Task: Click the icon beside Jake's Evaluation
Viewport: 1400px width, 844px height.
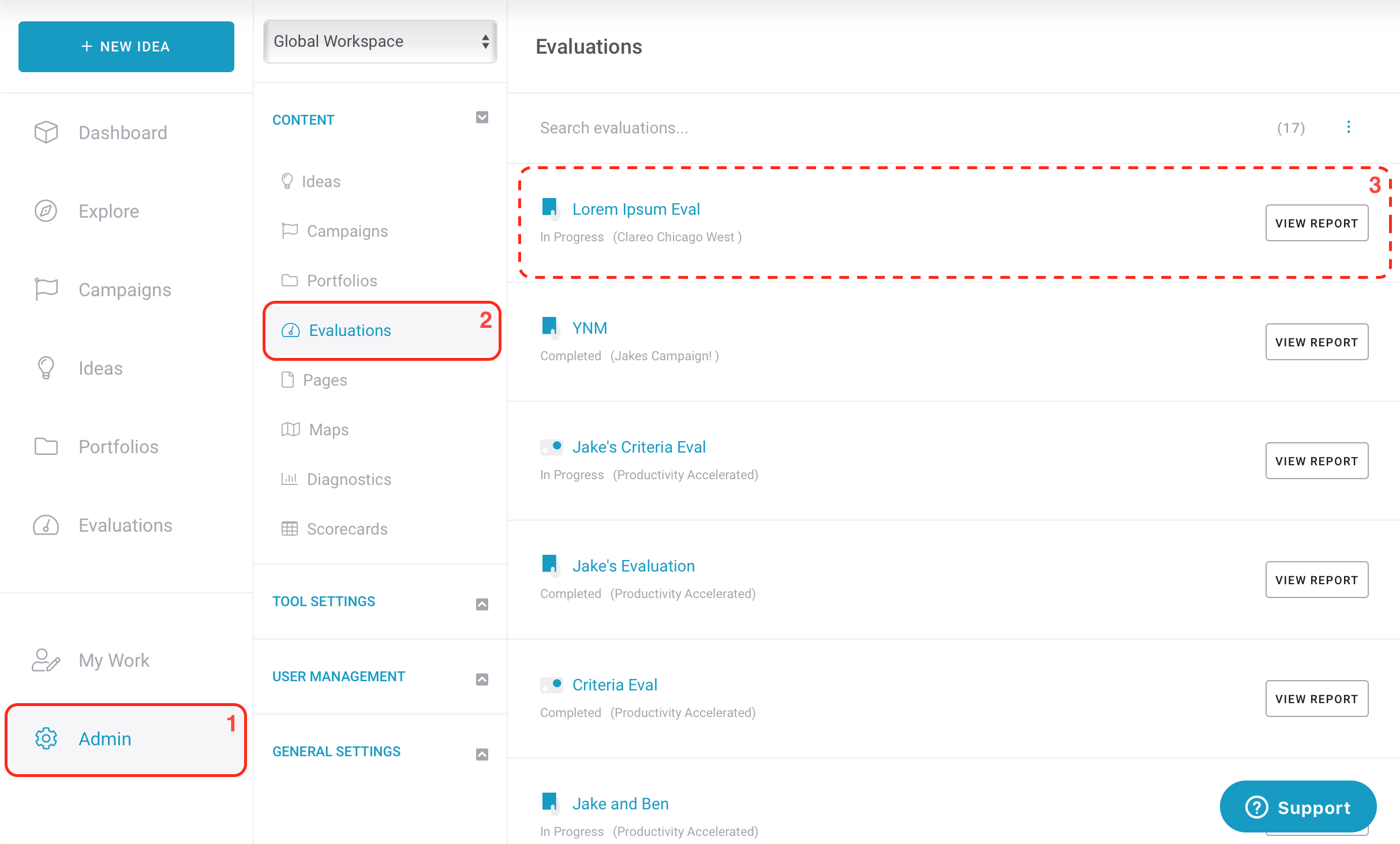Action: pos(551,565)
